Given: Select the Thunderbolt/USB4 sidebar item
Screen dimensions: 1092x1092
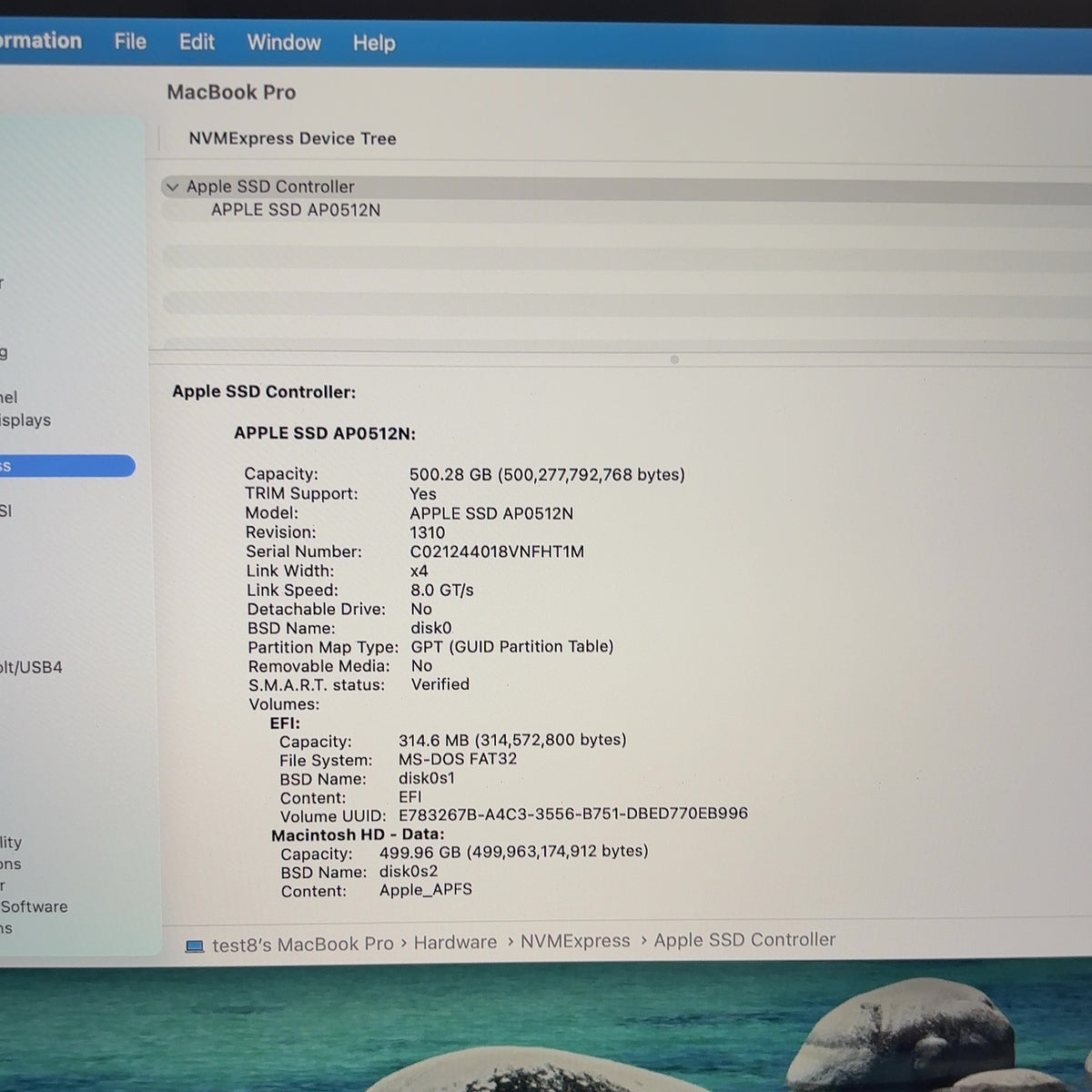Looking at the screenshot, I should tap(31, 667).
